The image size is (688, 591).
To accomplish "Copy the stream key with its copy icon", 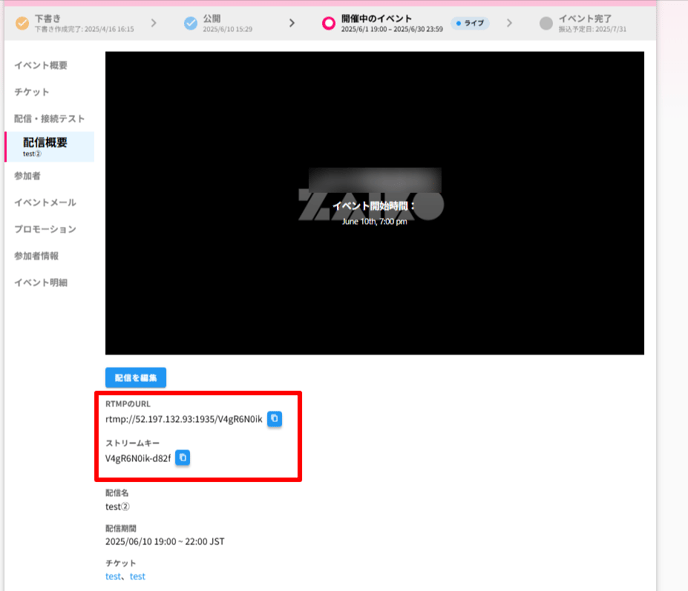I will point(183,458).
